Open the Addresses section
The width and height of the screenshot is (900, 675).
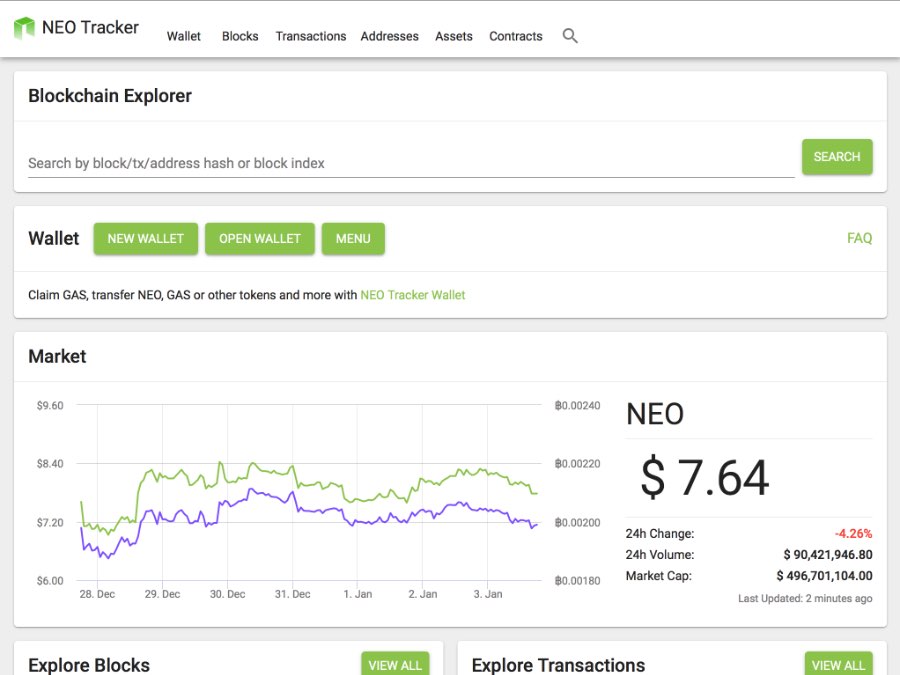coord(390,36)
